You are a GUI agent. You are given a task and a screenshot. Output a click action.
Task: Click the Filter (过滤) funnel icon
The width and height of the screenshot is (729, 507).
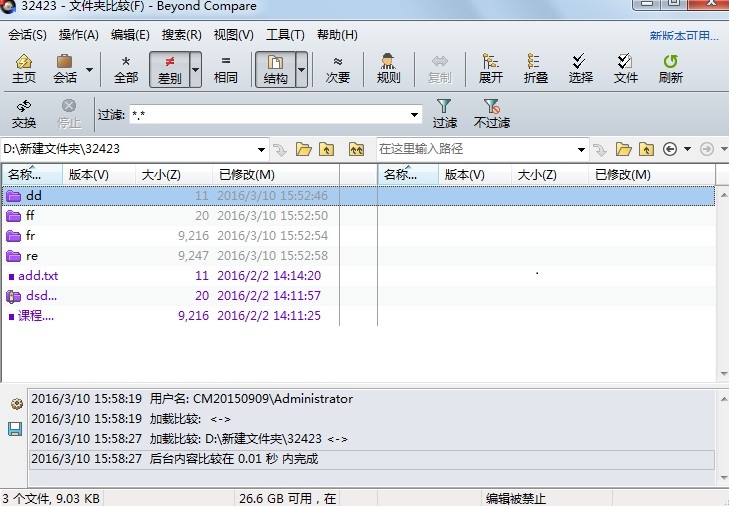[445, 113]
